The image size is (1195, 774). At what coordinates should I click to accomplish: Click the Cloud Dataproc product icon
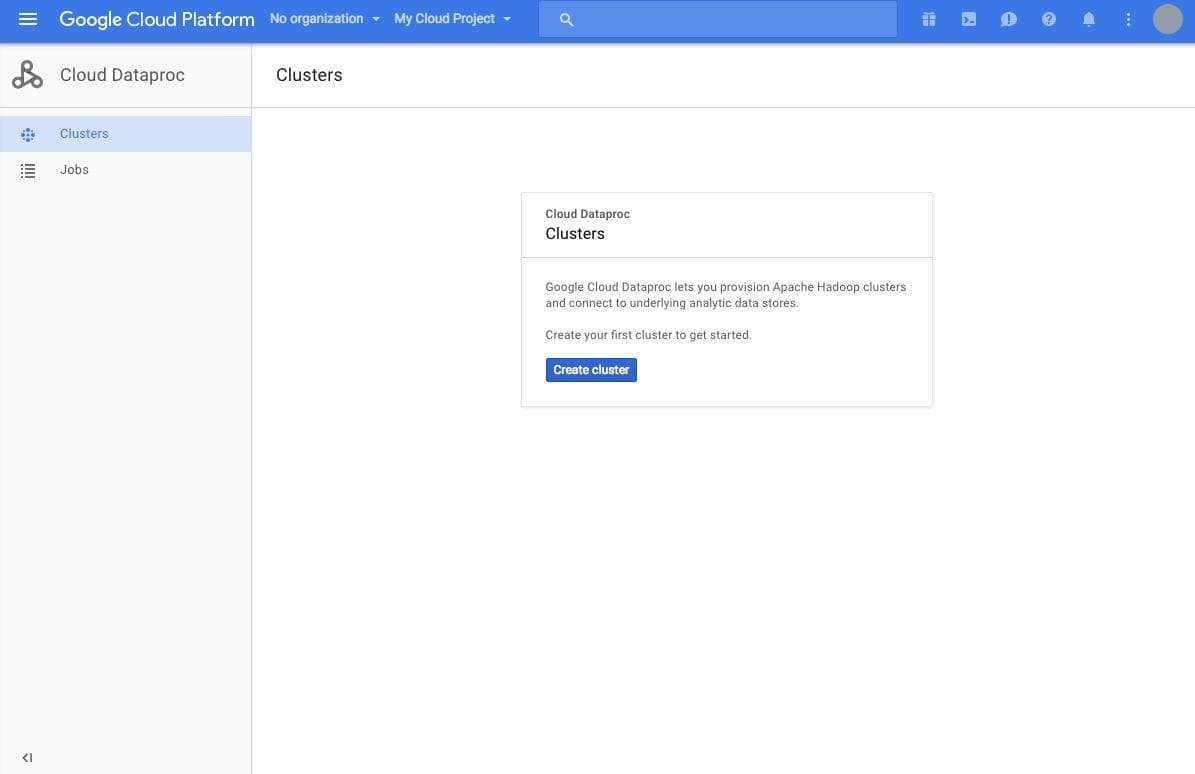(27, 75)
